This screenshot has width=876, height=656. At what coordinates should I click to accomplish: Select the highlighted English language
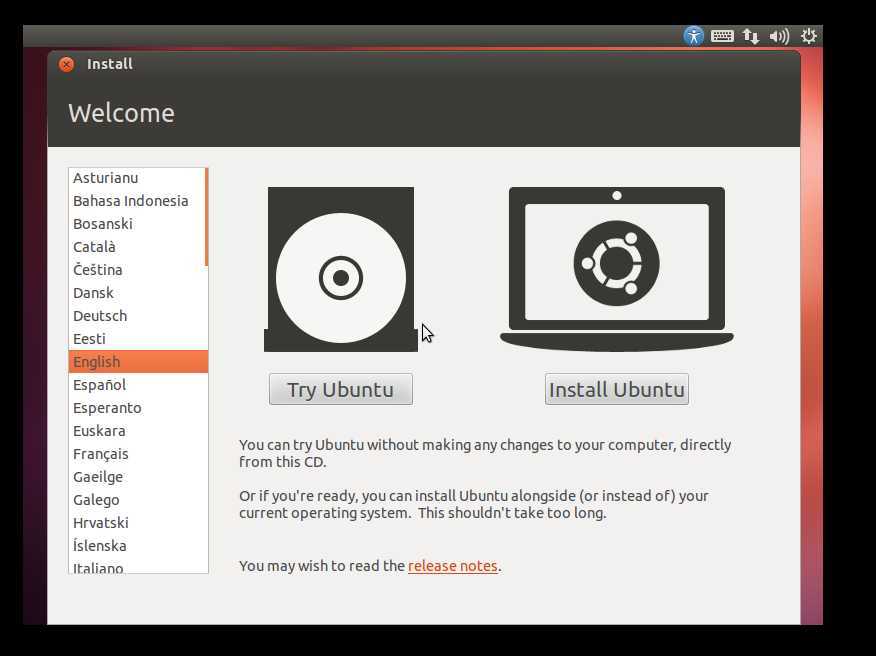pyautogui.click(x=138, y=362)
